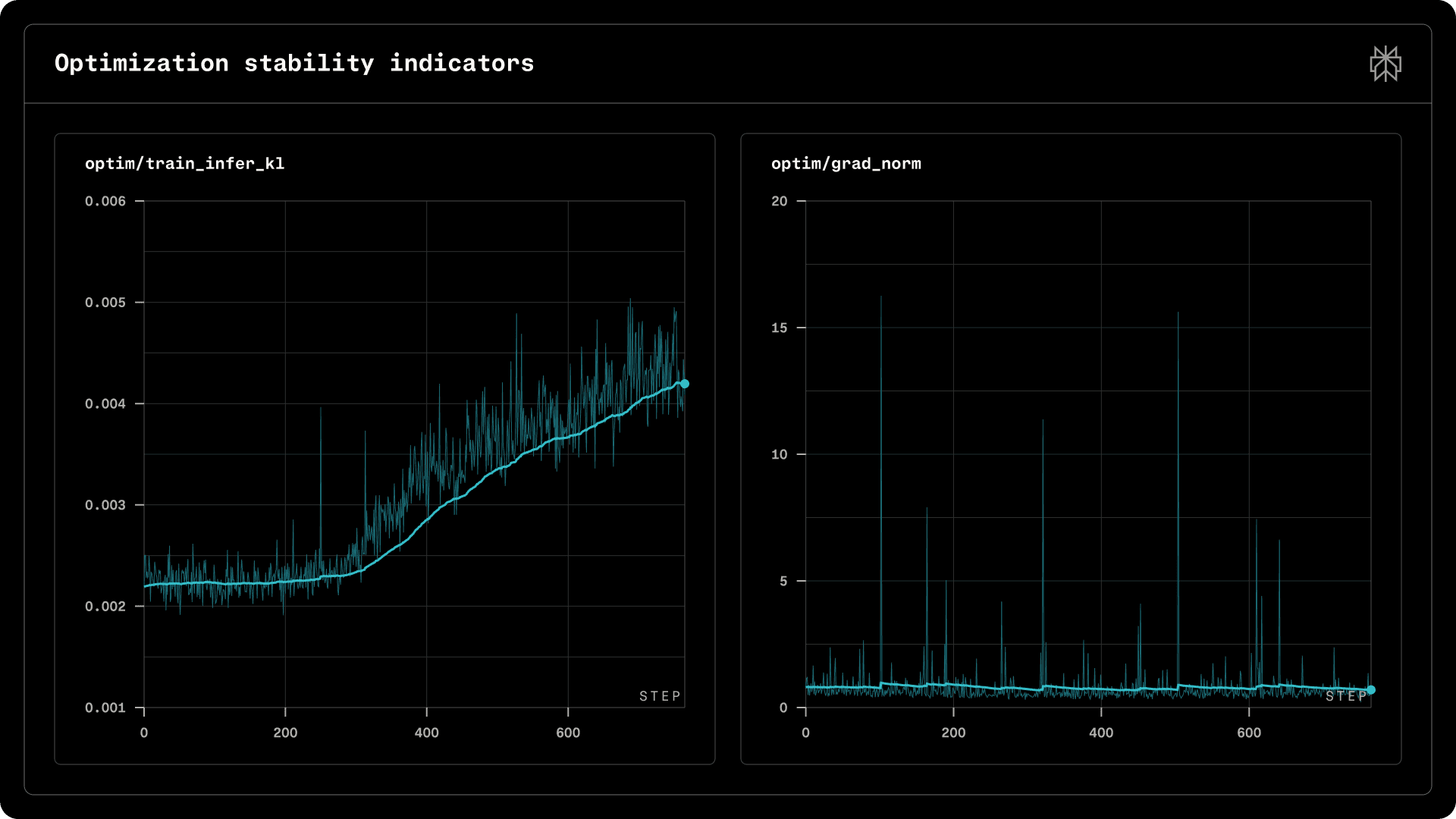Click the 0.004 label on KL y-axis
1456x819 pixels.
pyautogui.click(x=105, y=403)
